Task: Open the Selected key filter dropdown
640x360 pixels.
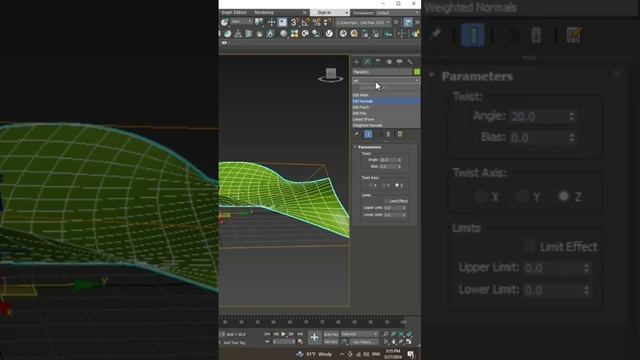Action: click(x=360, y=334)
